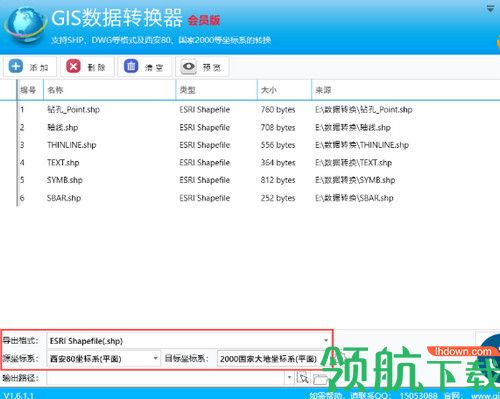This screenshot has height=399, width=500.
Task: Click the folder browse icon beside output path
Action: pos(320,378)
